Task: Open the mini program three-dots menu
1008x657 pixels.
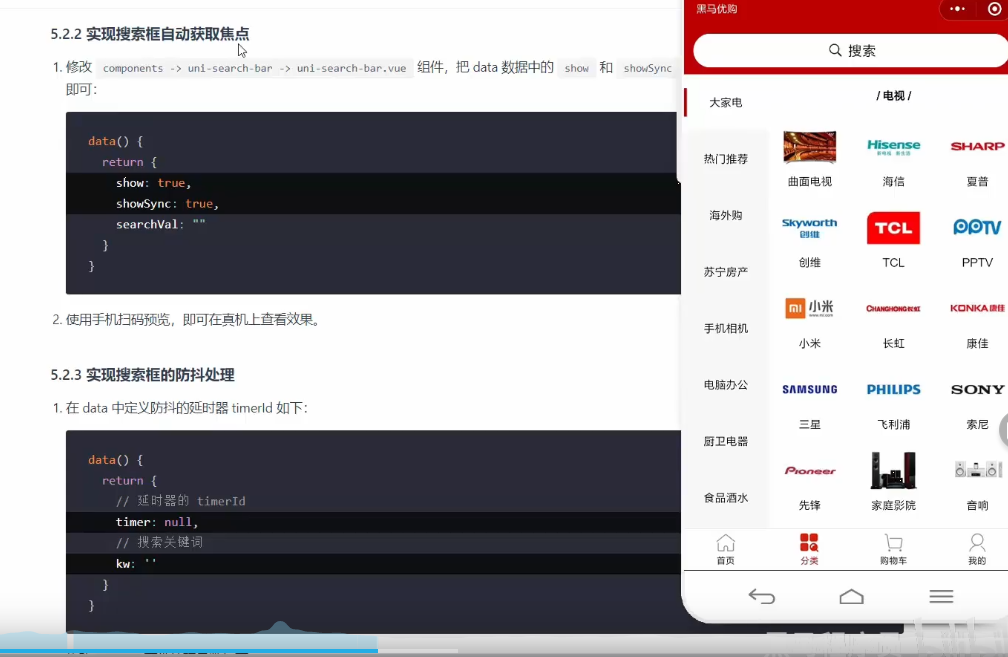Action: (x=958, y=9)
